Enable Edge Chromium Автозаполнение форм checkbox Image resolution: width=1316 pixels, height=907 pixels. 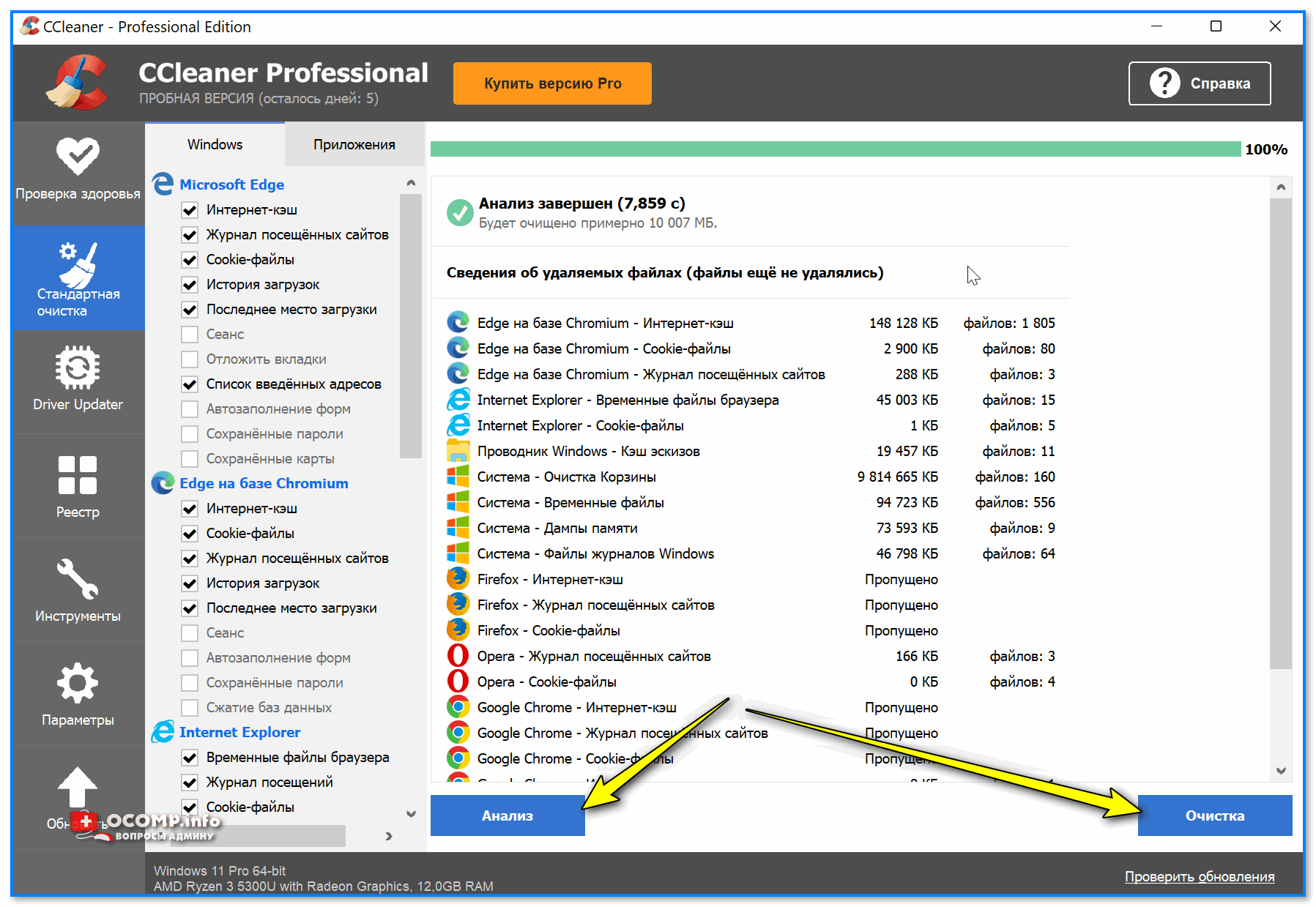tap(190, 658)
